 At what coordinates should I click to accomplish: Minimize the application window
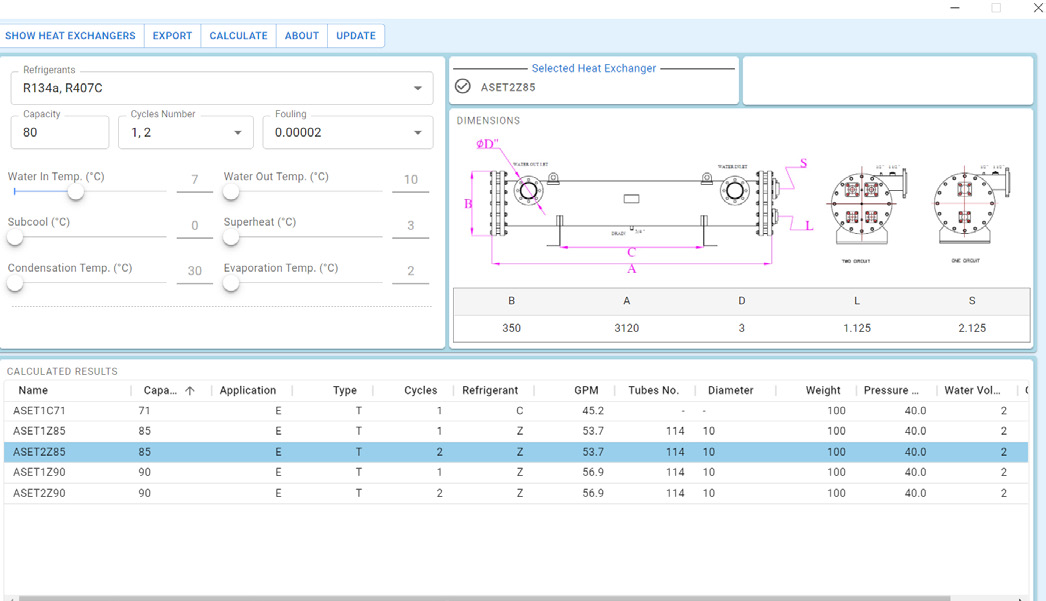(955, 8)
